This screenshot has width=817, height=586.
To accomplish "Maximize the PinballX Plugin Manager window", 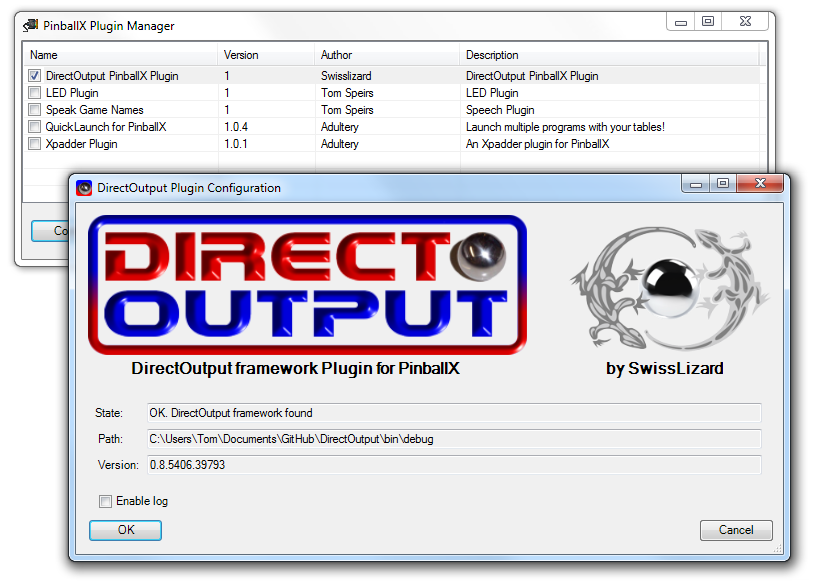I will point(708,22).
